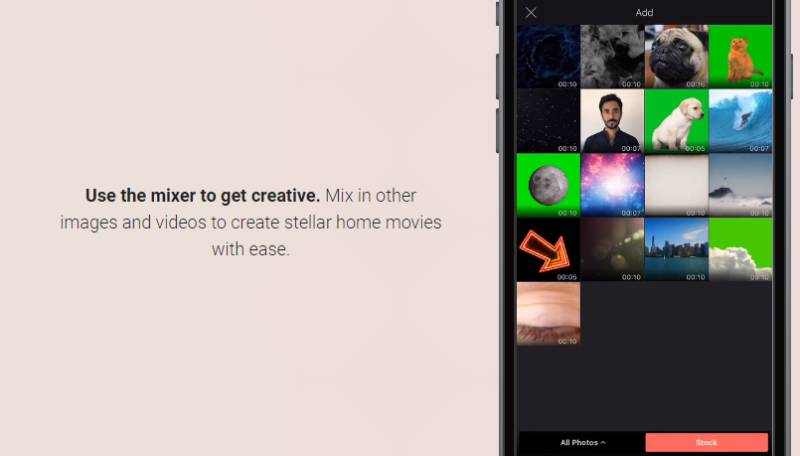Add the ocean wave surfer clip
This screenshot has height=456, width=800.
point(740,121)
